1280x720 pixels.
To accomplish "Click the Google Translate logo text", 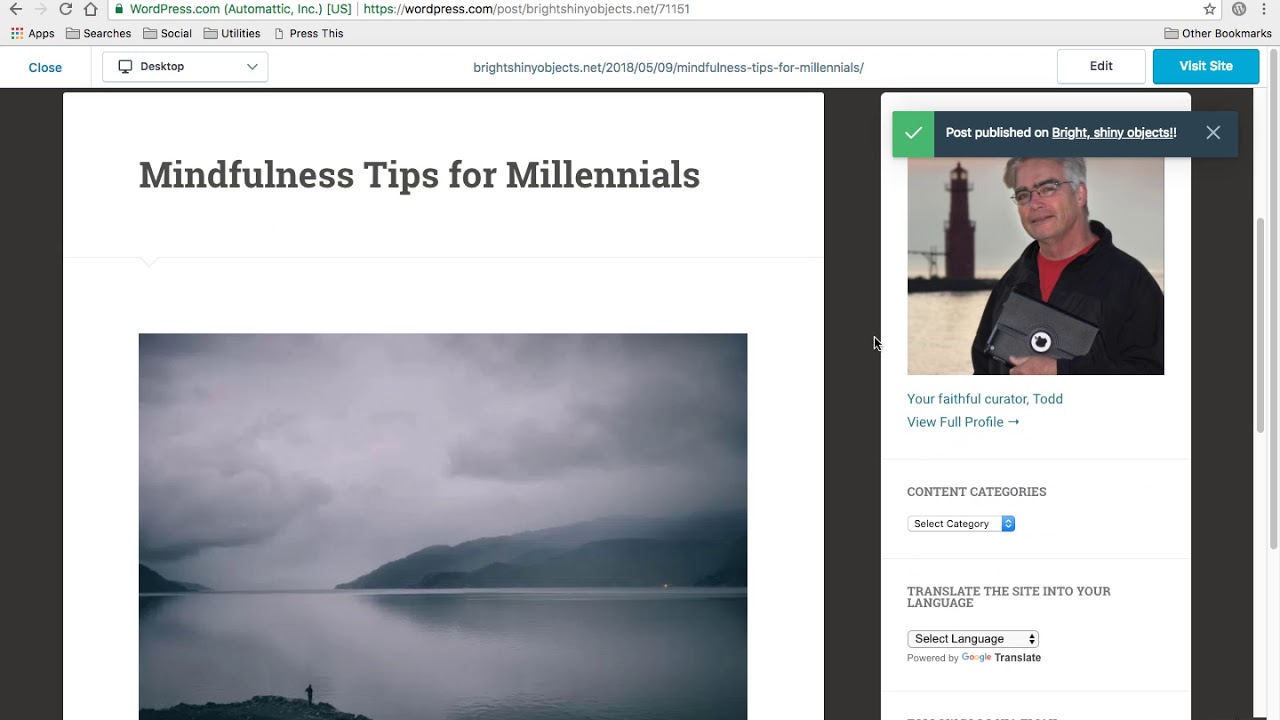I will pyautogui.click(x=1001, y=658).
